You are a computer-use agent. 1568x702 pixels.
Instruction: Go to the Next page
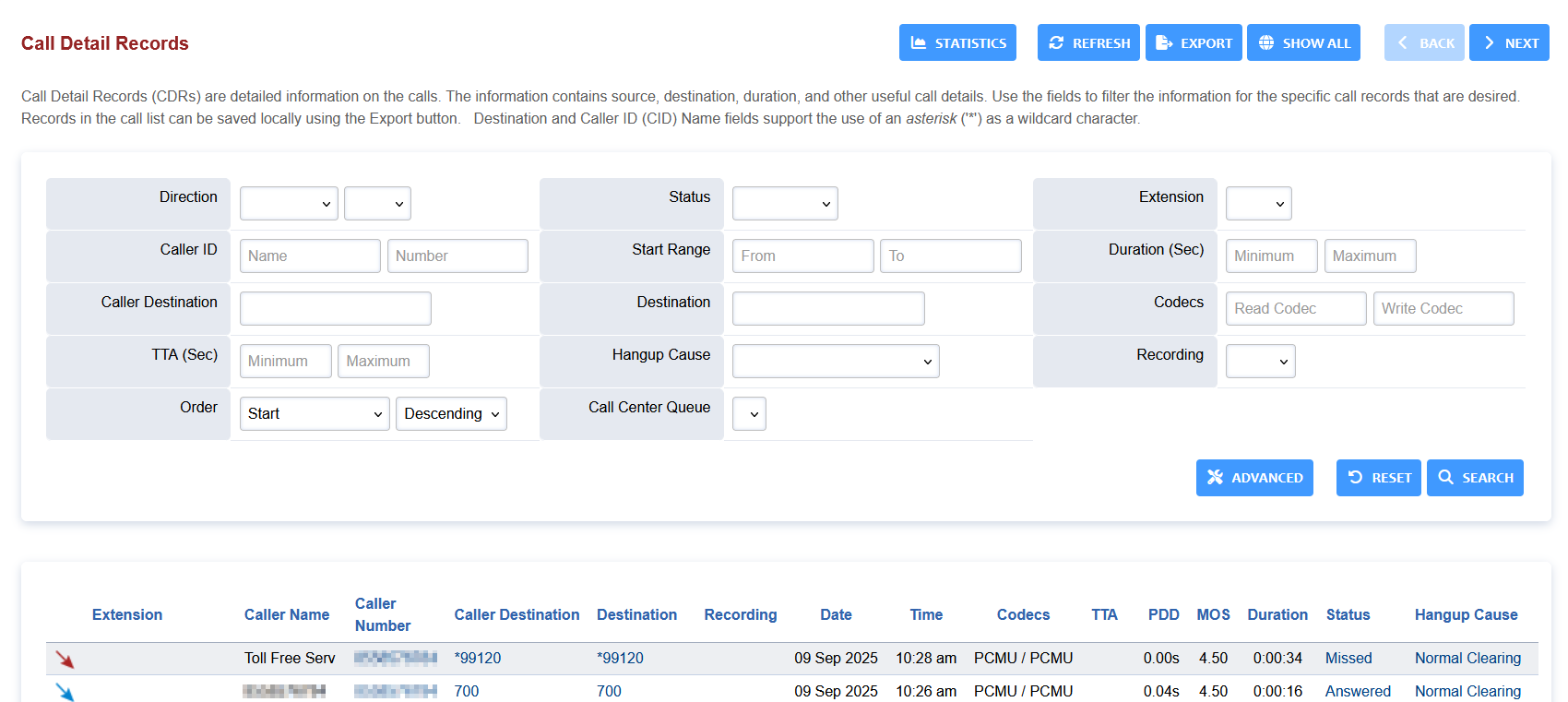pos(1509,42)
